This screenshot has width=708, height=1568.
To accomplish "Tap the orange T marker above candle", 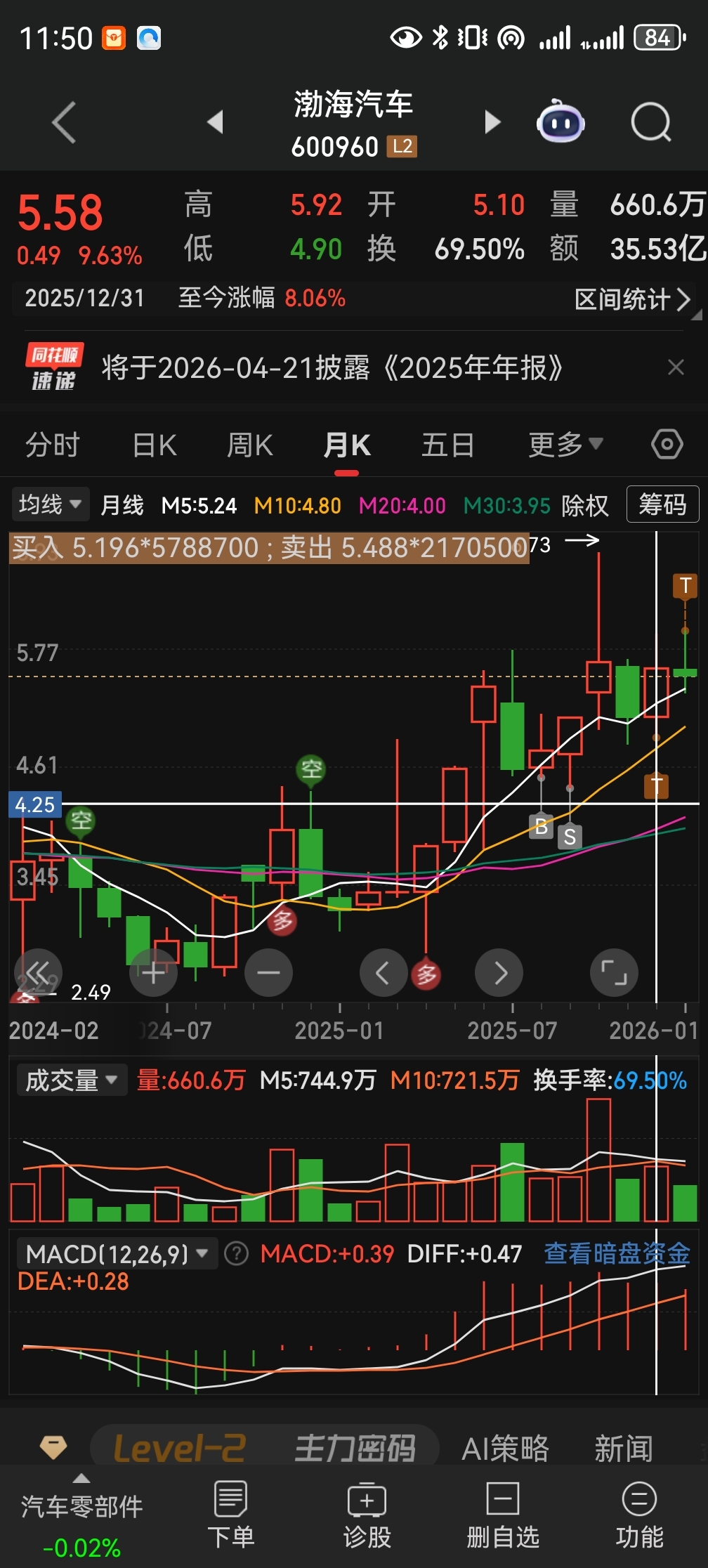I will pos(685,585).
